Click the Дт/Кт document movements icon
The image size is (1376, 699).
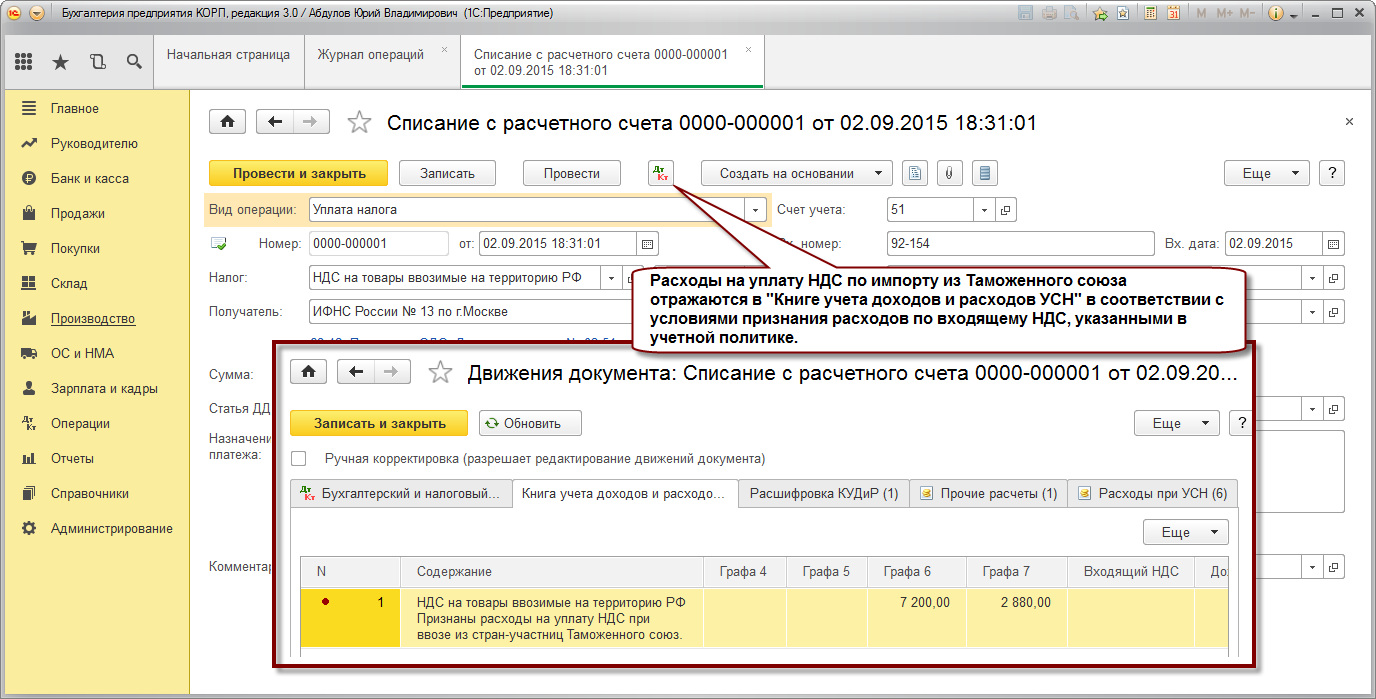661,173
